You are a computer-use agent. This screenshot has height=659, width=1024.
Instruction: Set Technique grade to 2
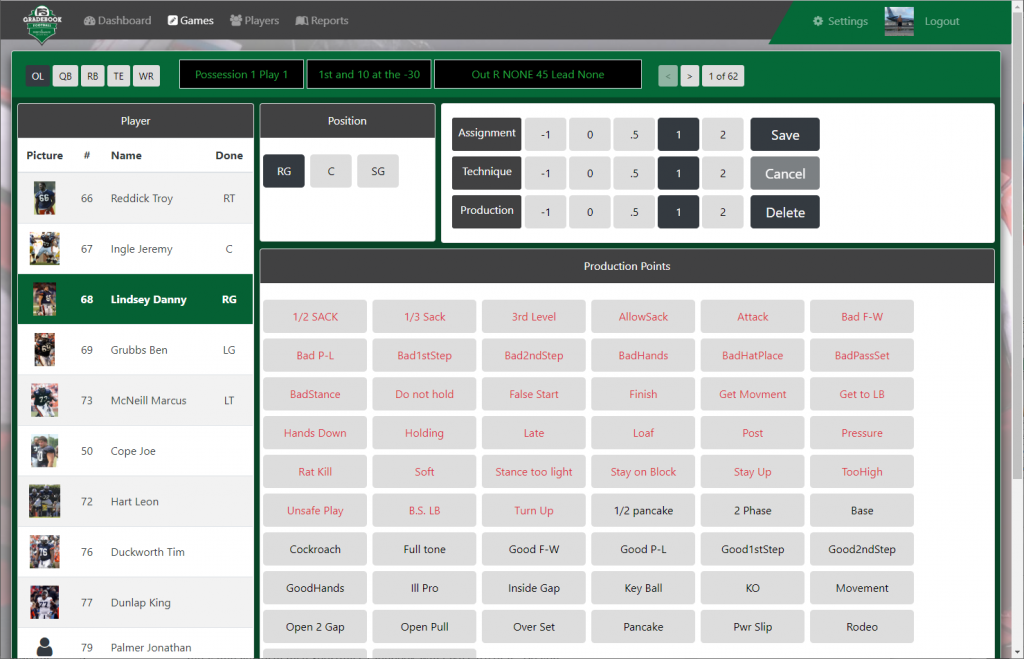pyautogui.click(x=723, y=173)
